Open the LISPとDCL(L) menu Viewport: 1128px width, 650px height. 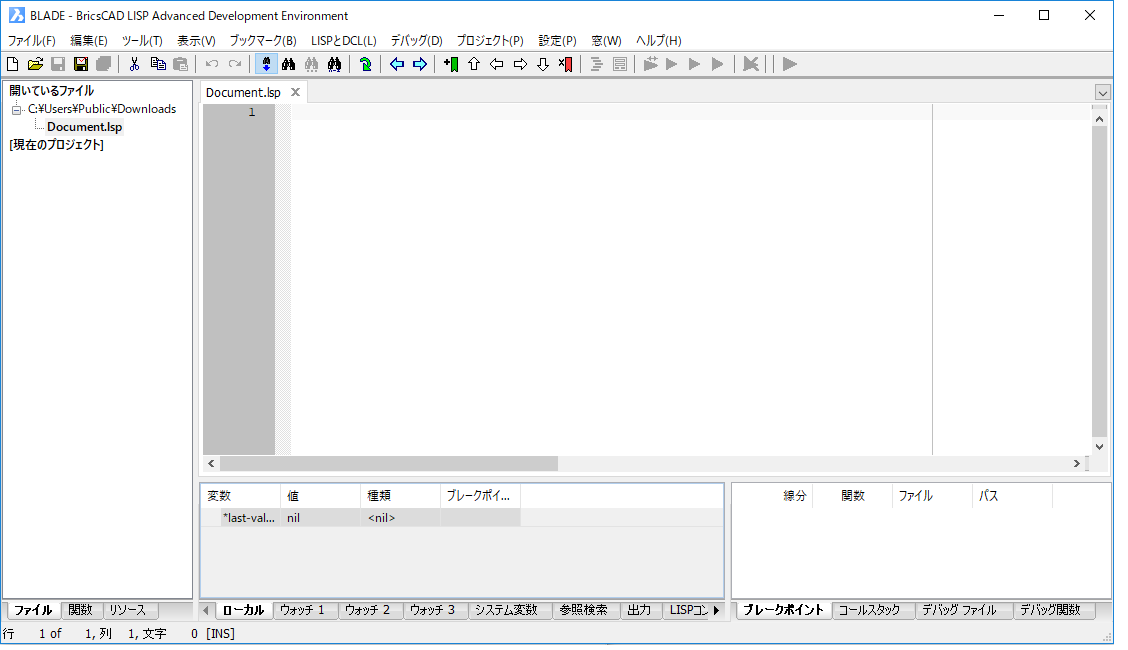pyautogui.click(x=343, y=40)
